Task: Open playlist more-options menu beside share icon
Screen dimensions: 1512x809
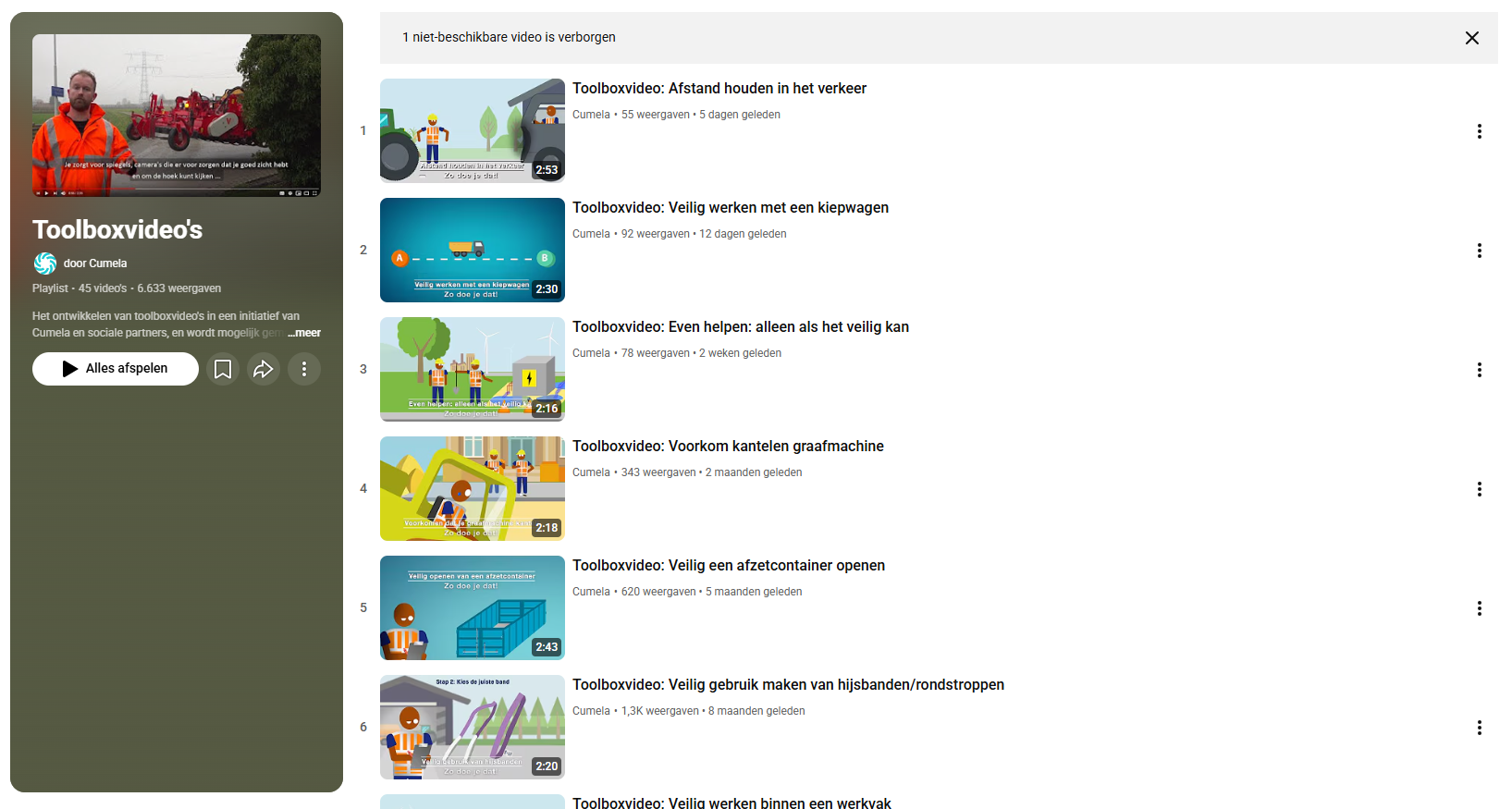Action: [304, 369]
